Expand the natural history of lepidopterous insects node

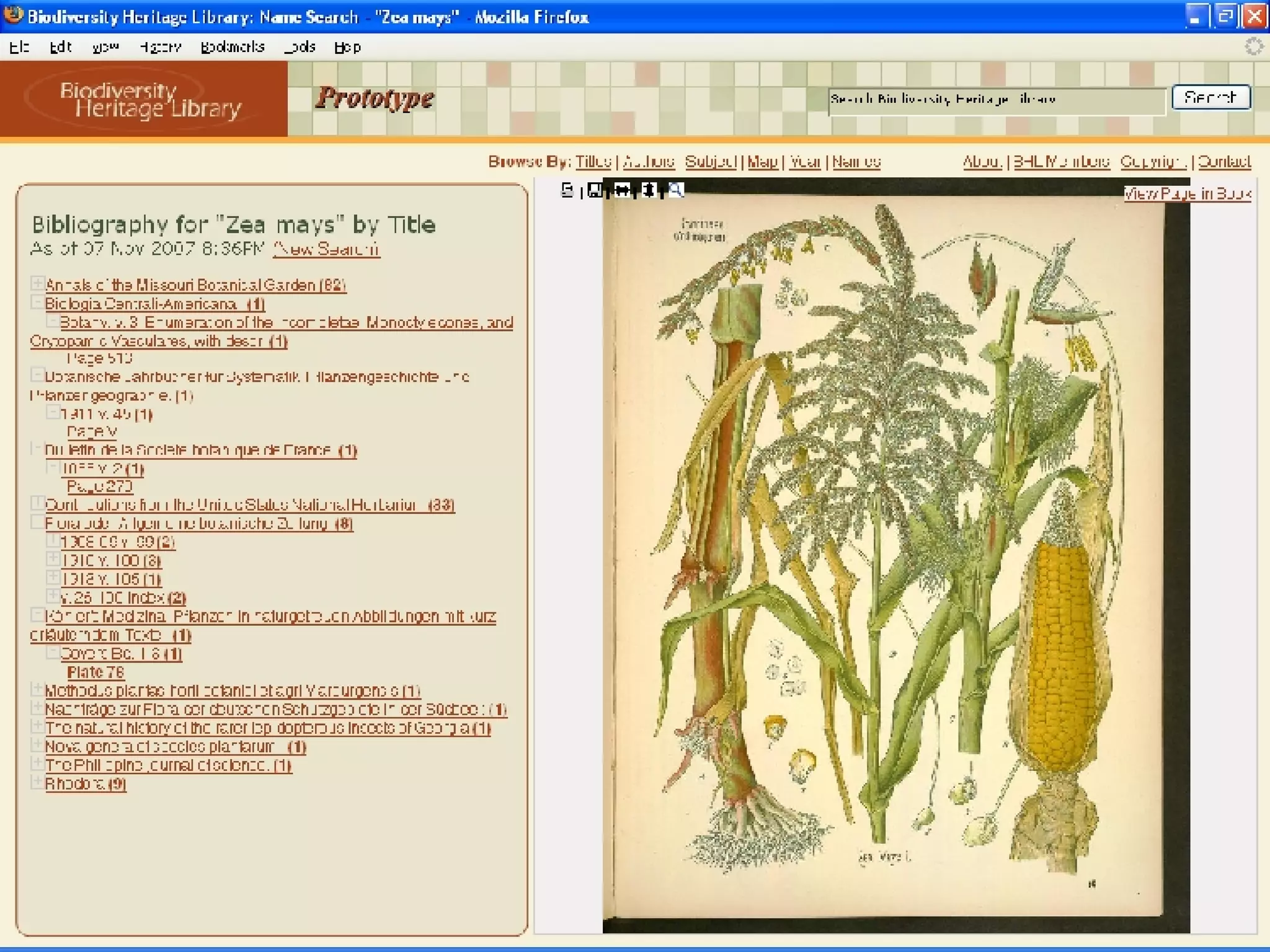[37, 726]
